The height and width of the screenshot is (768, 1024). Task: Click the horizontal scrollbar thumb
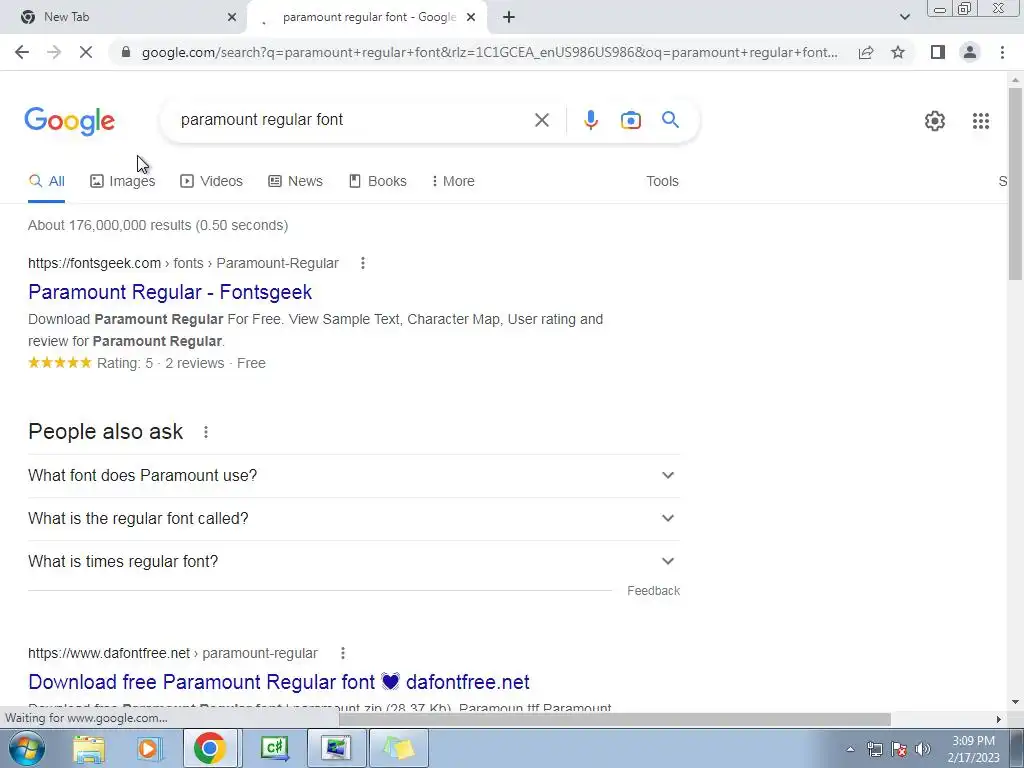pyautogui.click(x=614, y=719)
